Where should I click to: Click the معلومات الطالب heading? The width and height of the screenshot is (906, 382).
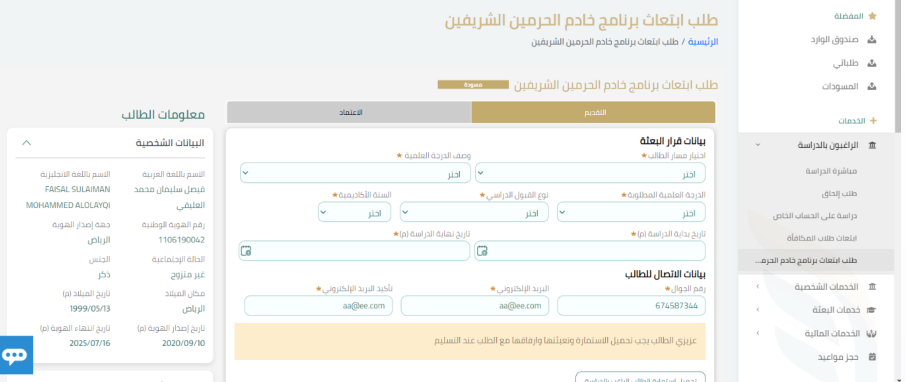click(x=163, y=114)
